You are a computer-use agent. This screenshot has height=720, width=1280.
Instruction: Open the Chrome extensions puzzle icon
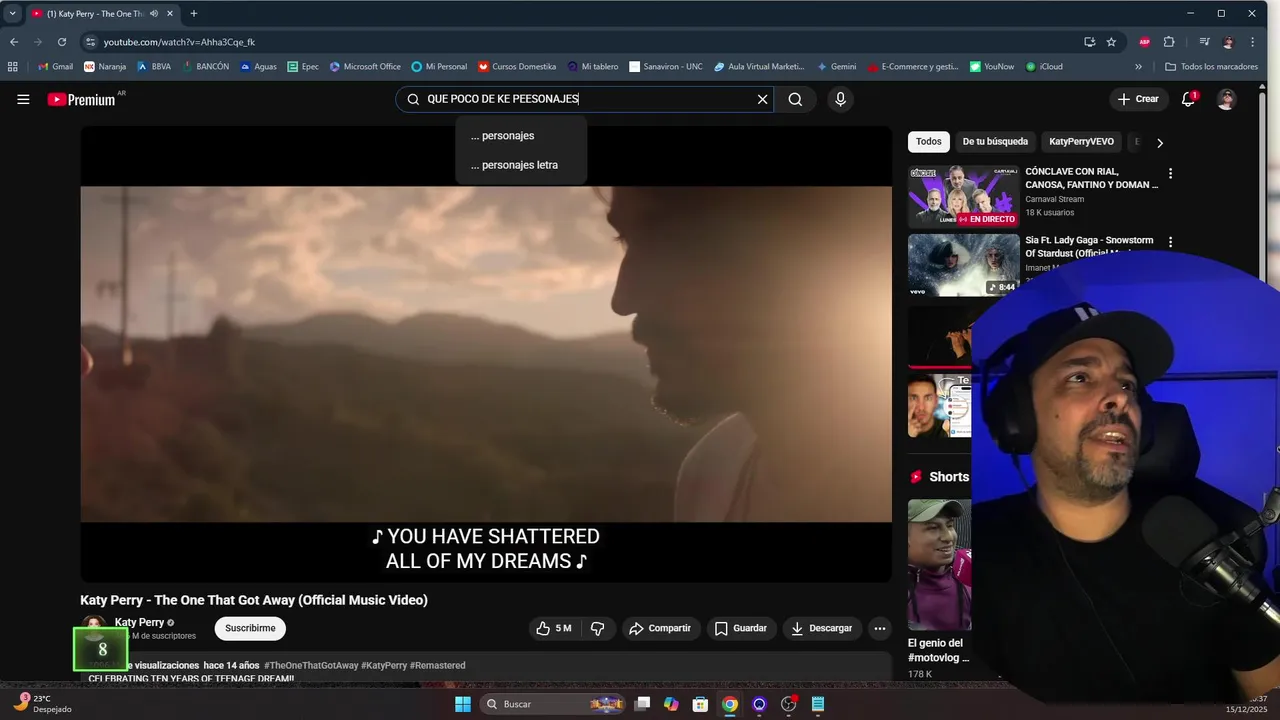[x=1169, y=42]
